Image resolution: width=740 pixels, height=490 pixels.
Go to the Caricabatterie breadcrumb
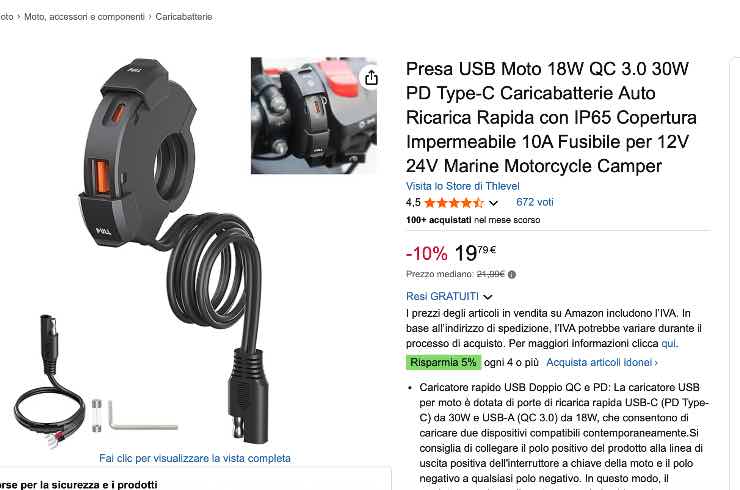click(x=184, y=17)
